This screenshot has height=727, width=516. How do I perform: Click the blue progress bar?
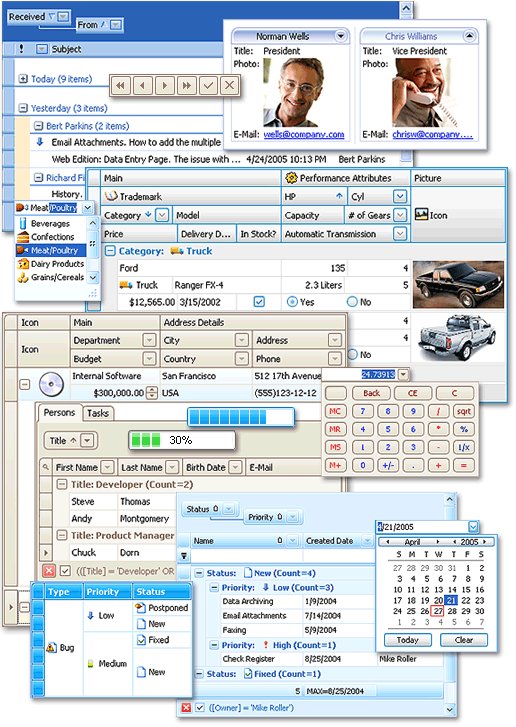pyautogui.click(x=241, y=417)
